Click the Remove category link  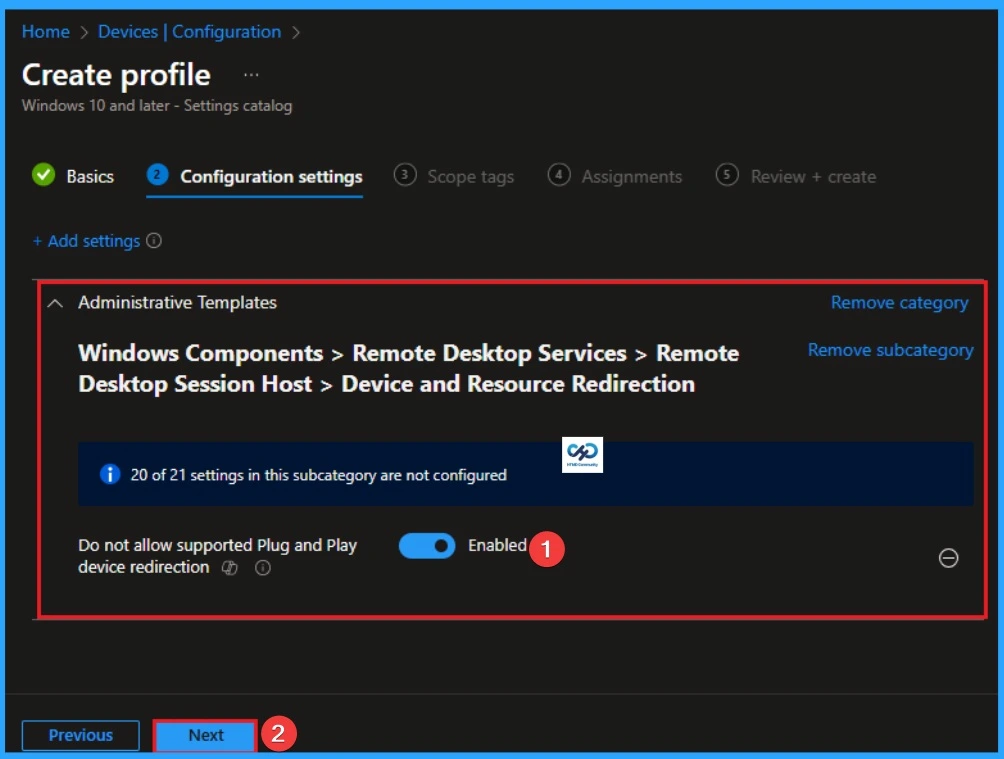click(898, 302)
